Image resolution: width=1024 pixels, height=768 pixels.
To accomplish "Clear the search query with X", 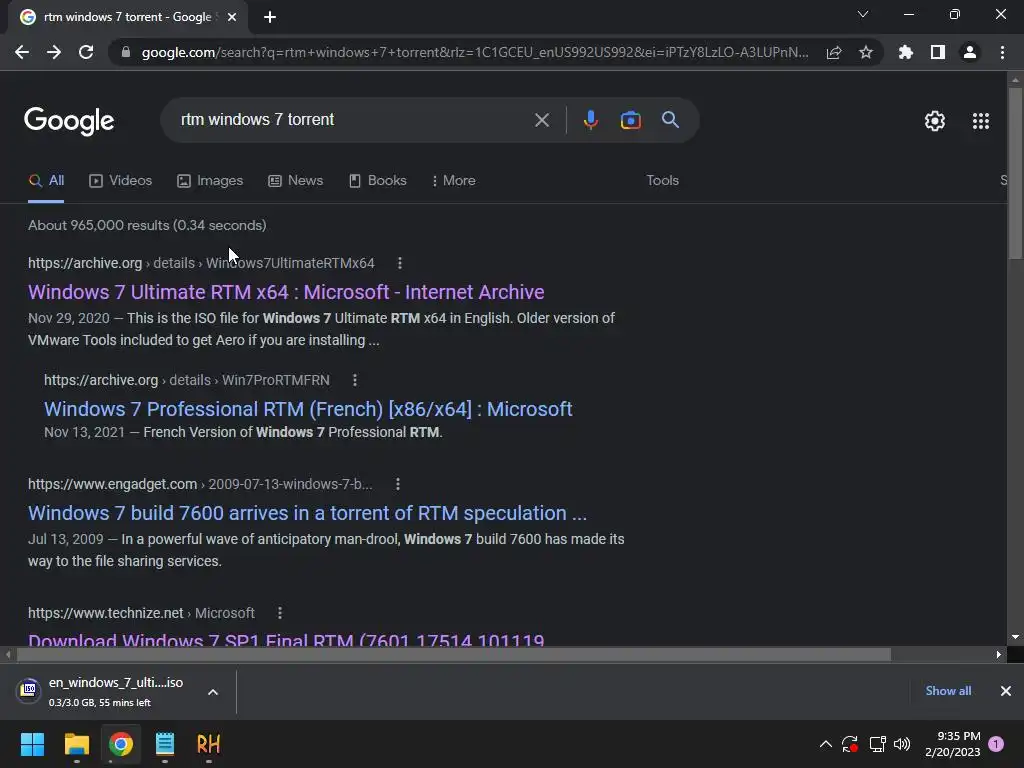I will pos(542,120).
